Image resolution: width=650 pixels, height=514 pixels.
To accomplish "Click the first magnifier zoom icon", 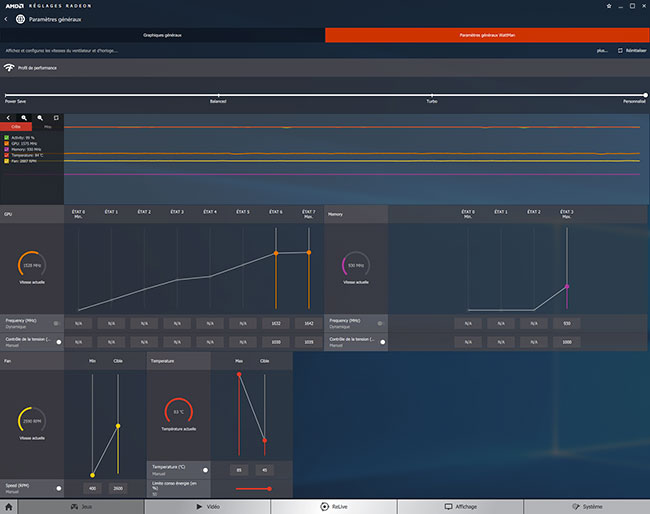I will coord(24,117).
